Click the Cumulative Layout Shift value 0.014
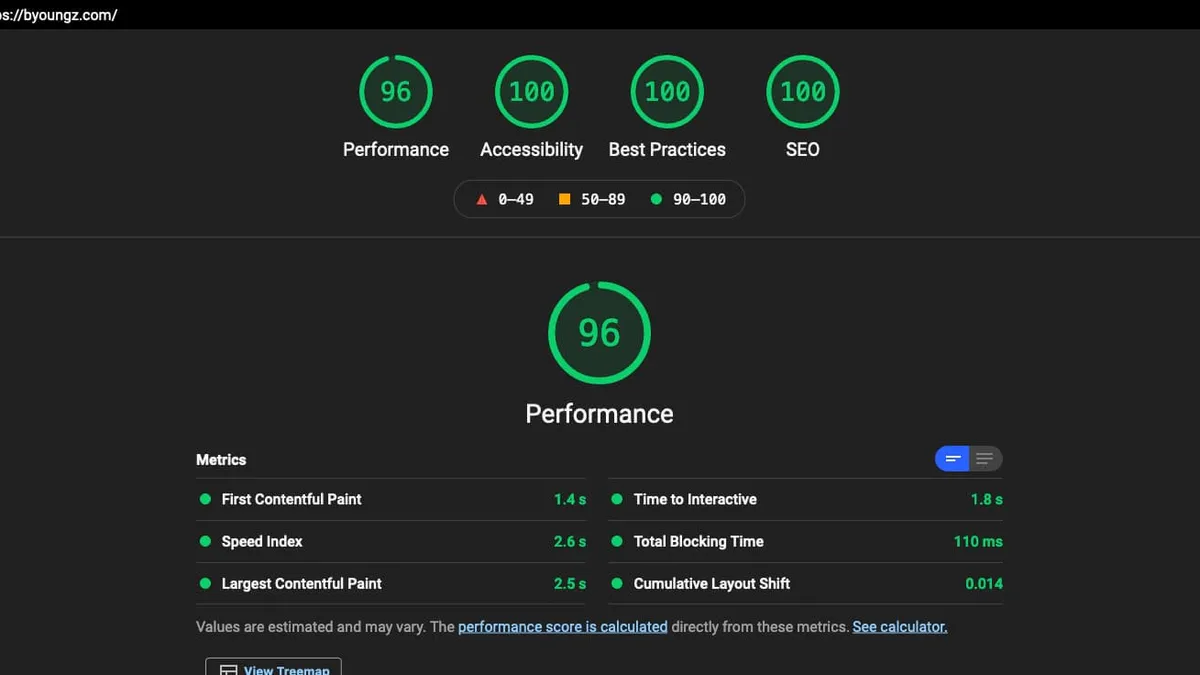 point(984,583)
